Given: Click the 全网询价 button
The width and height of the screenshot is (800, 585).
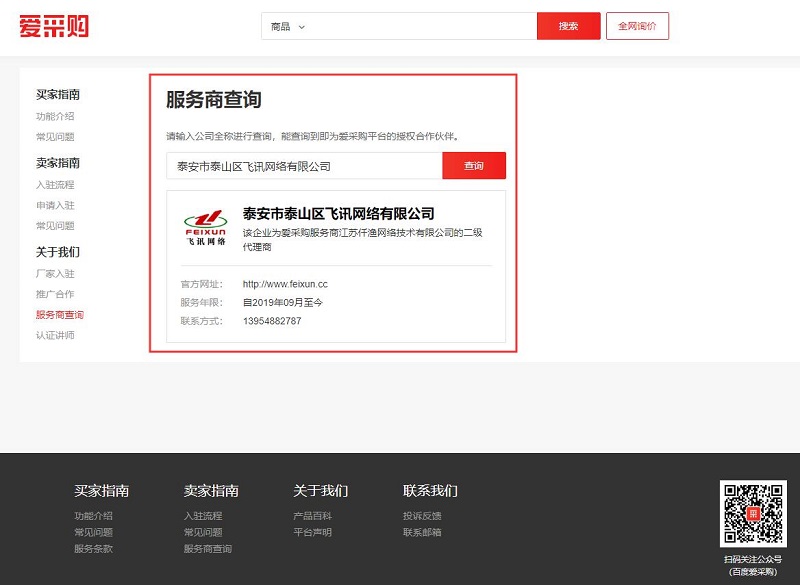Looking at the screenshot, I should pyautogui.click(x=637, y=26).
